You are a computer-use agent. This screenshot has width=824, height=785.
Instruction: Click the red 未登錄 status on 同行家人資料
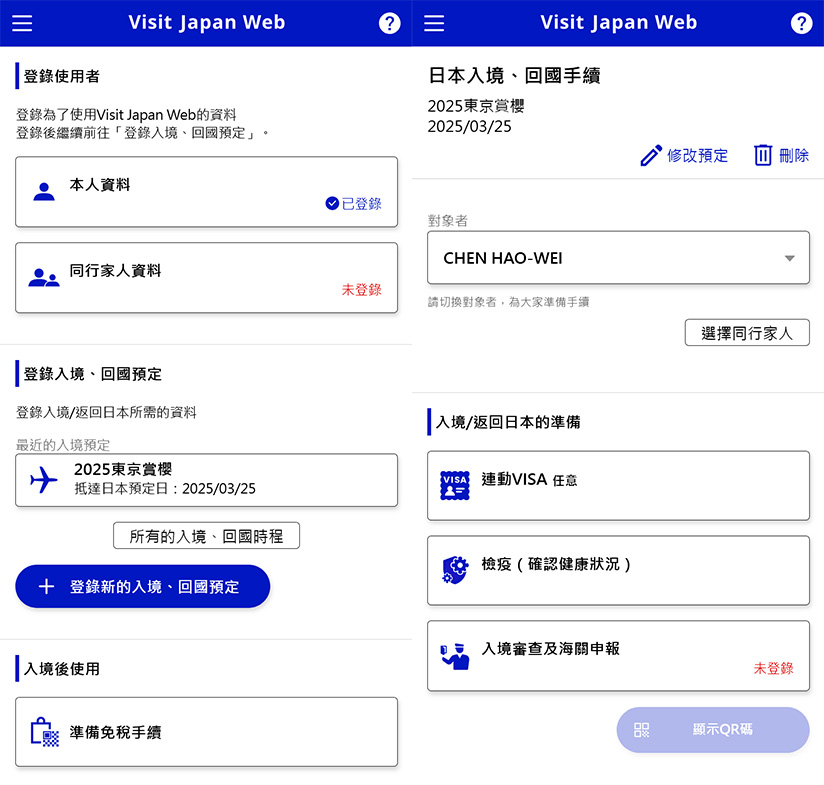(362, 290)
